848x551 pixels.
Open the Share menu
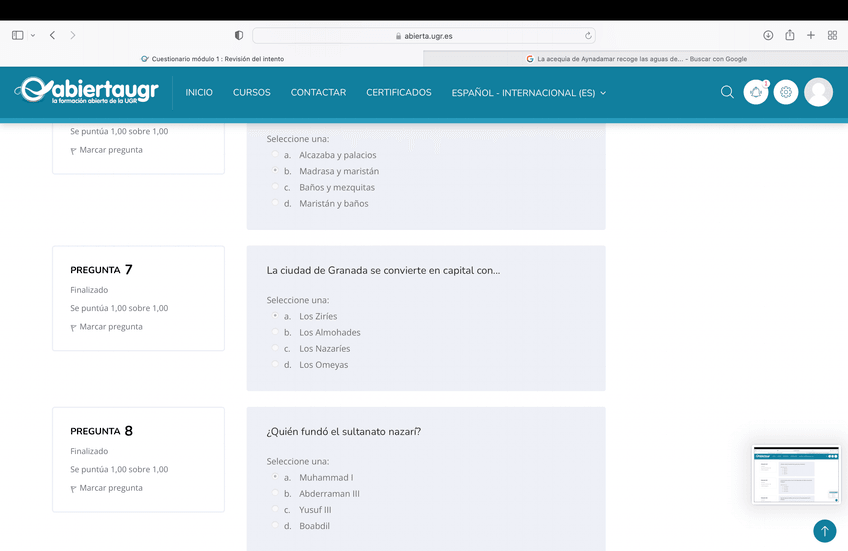point(790,35)
